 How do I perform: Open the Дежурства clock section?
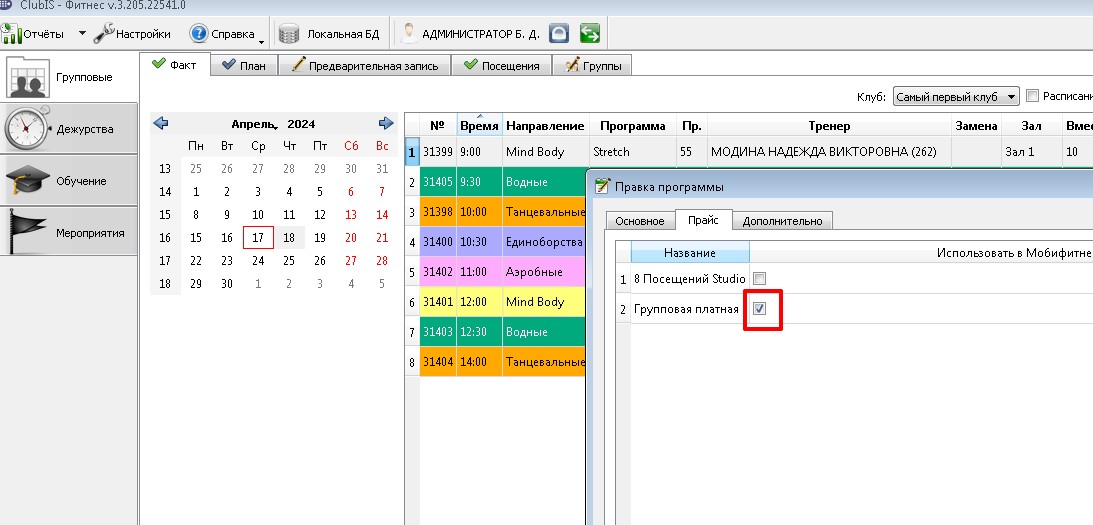point(68,129)
